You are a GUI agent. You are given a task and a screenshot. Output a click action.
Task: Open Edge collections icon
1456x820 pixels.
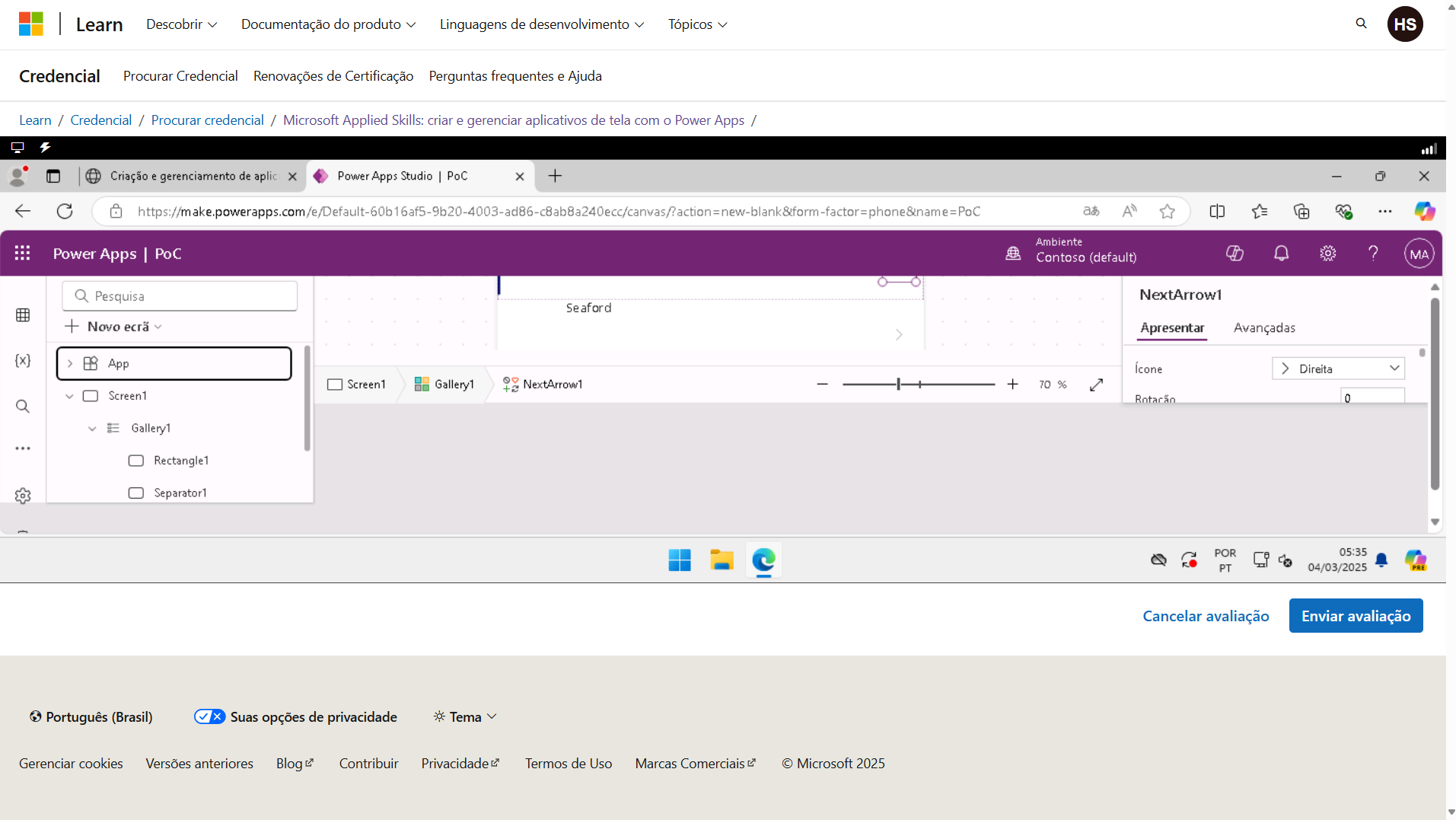click(1301, 211)
